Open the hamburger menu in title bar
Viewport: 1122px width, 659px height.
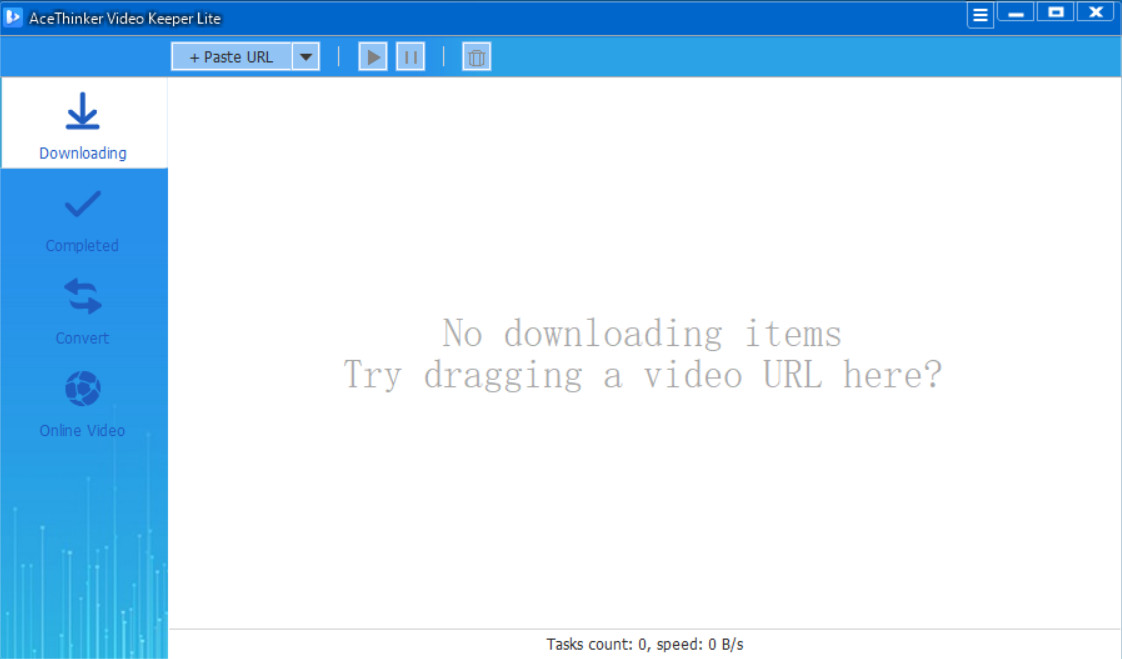(x=979, y=15)
